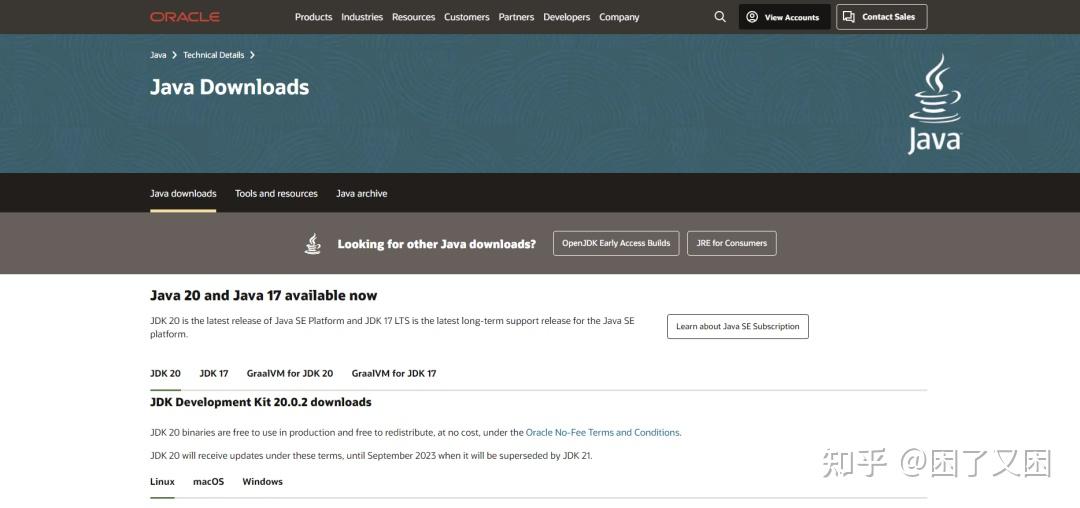This screenshot has height=508, width=1080.
Task: Click the Java breadcrumb link
Action: point(158,55)
